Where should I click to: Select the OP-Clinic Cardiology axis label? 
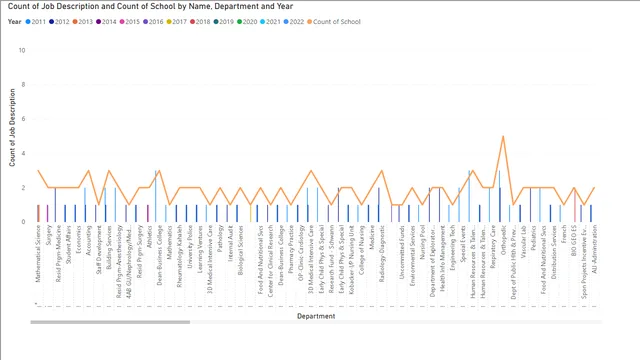point(301,253)
